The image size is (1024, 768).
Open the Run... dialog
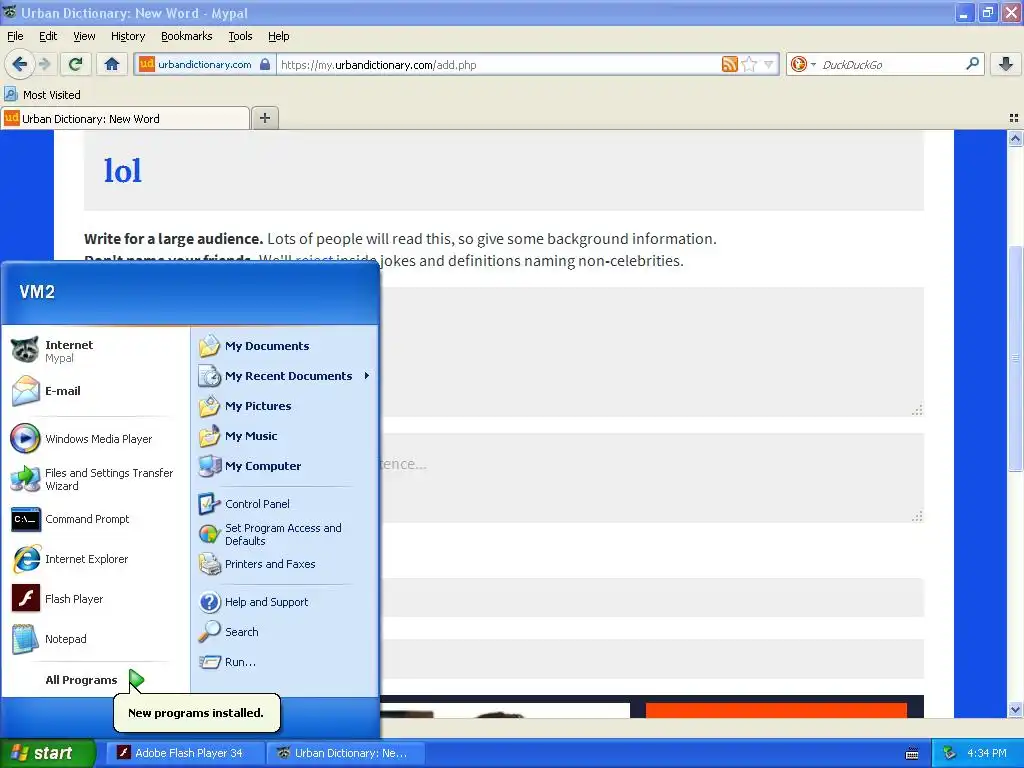(x=285, y=662)
